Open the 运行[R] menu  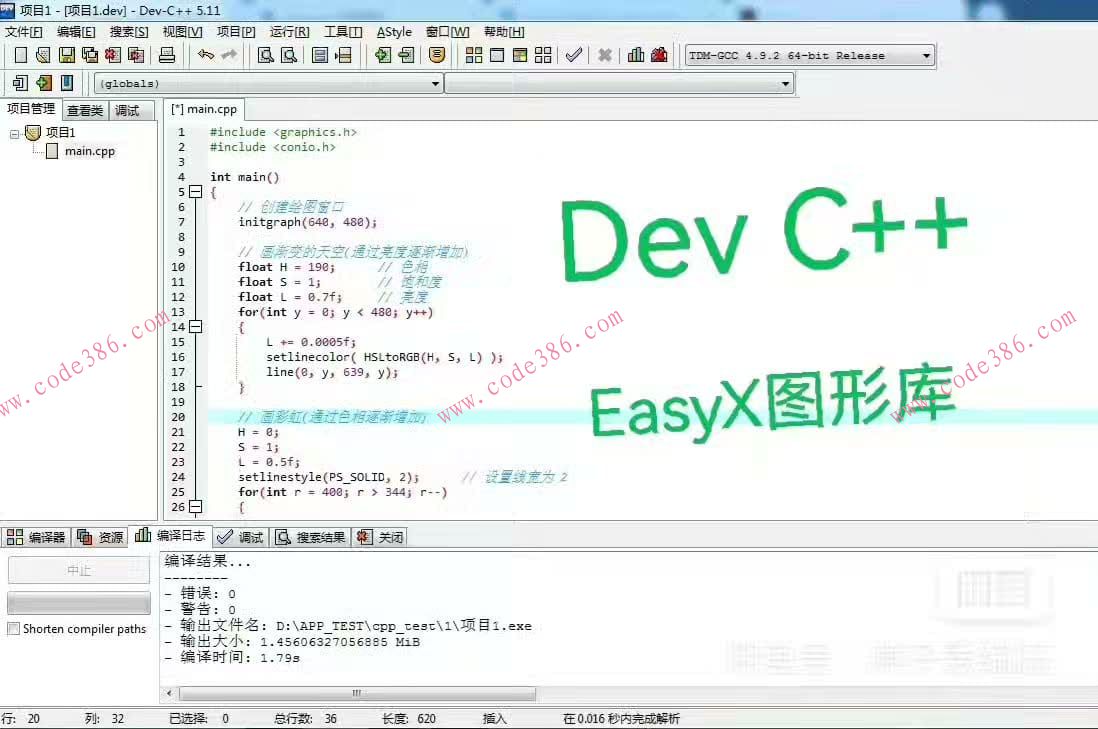point(289,32)
